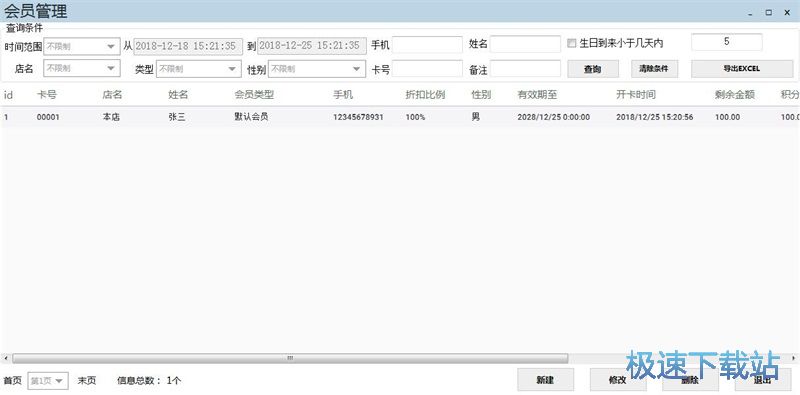This screenshot has width=800, height=395.
Task: Click the birthday days field showing 5
Action: tap(727, 42)
